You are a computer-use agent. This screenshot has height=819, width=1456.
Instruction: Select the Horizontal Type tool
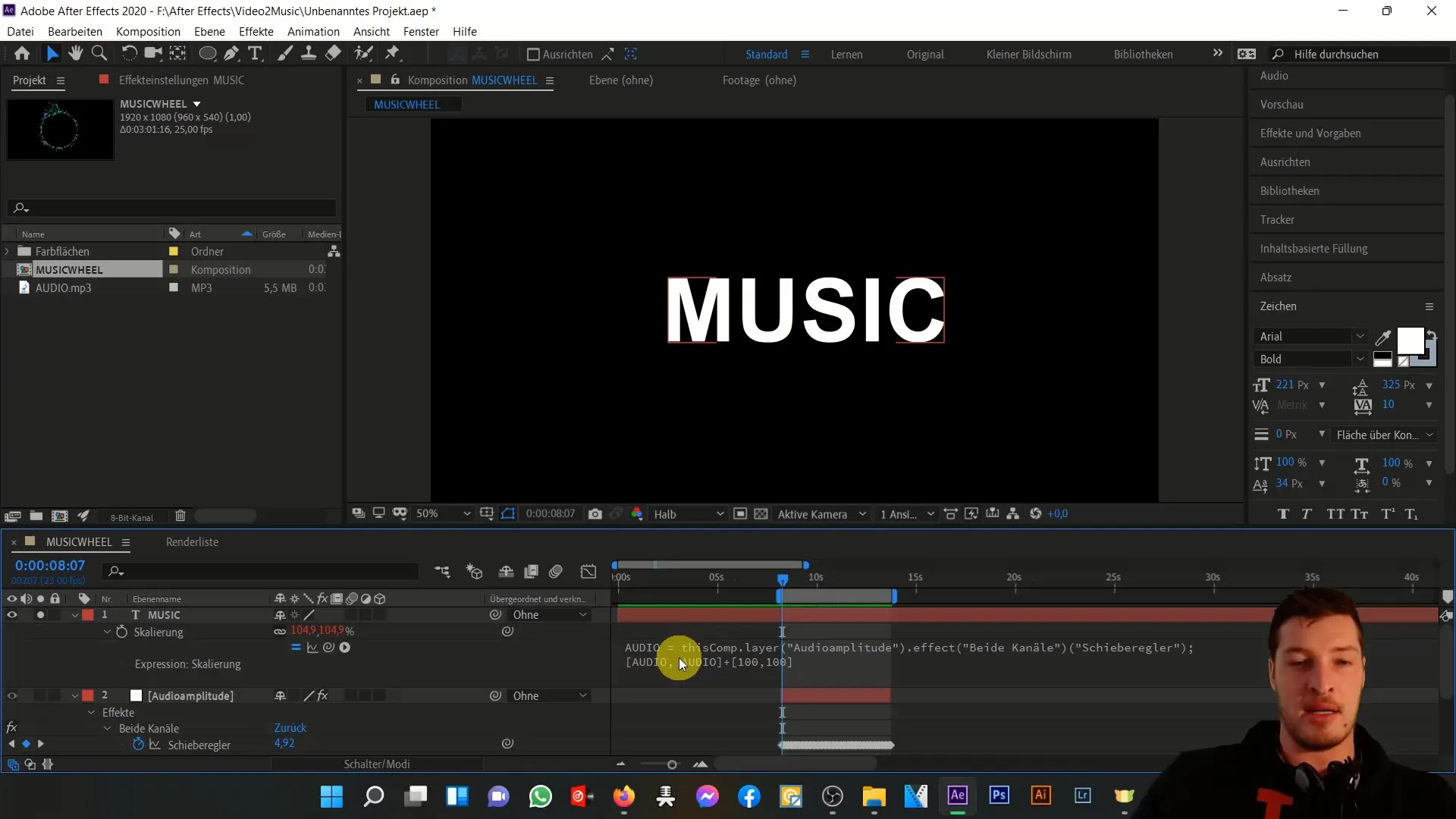[x=256, y=54]
